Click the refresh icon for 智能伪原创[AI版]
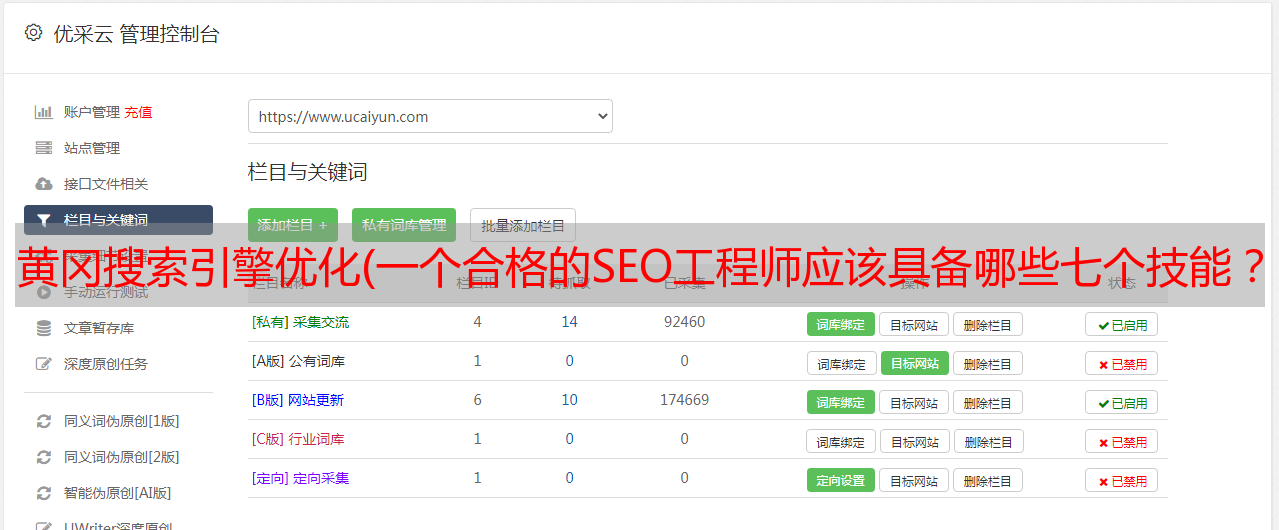The width and height of the screenshot is (1279, 530). [x=43, y=493]
